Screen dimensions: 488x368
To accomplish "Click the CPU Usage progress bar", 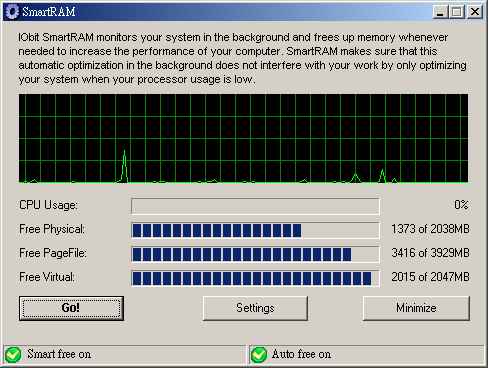I will pyautogui.click(x=255, y=206).
